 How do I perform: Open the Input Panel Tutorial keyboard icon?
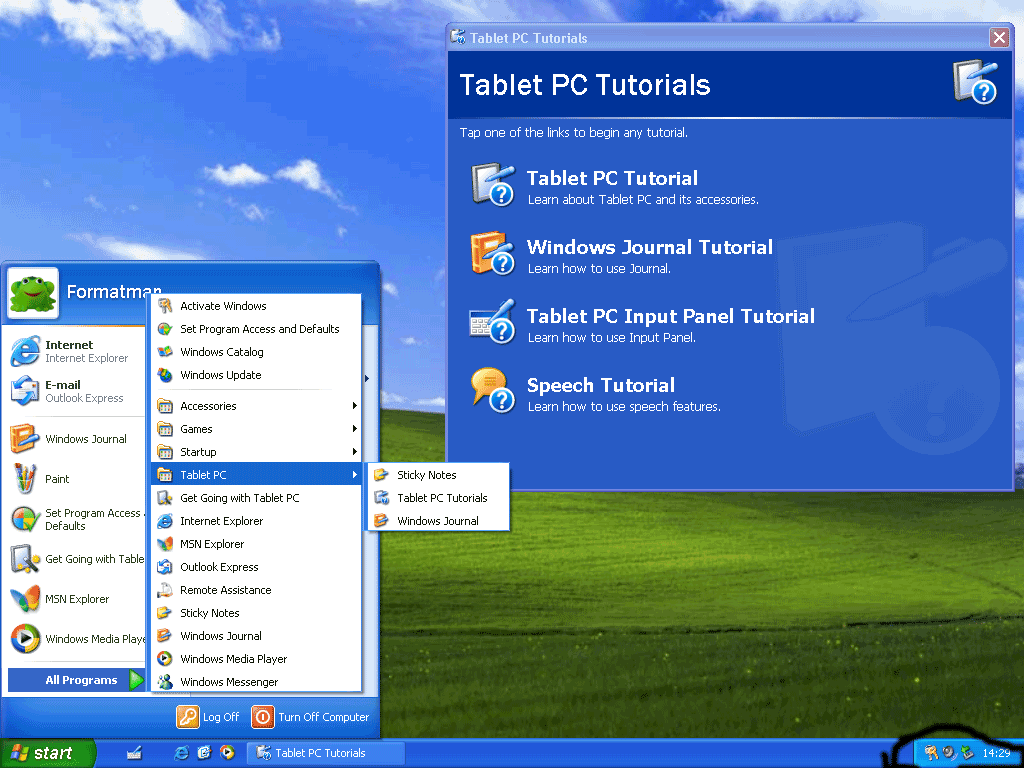[493, 322]
